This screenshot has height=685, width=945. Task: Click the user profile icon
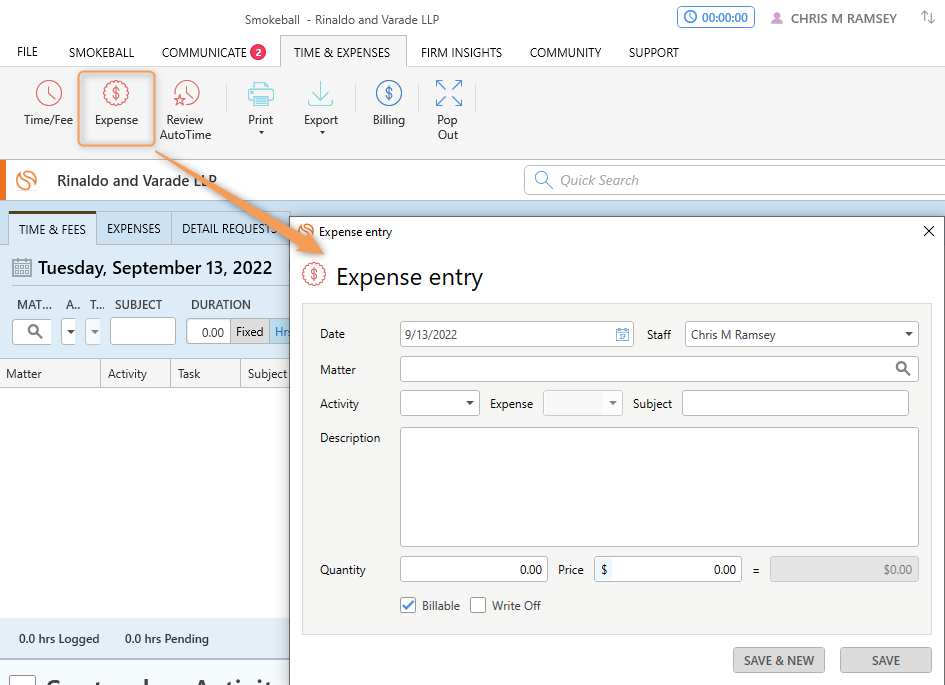777,18
